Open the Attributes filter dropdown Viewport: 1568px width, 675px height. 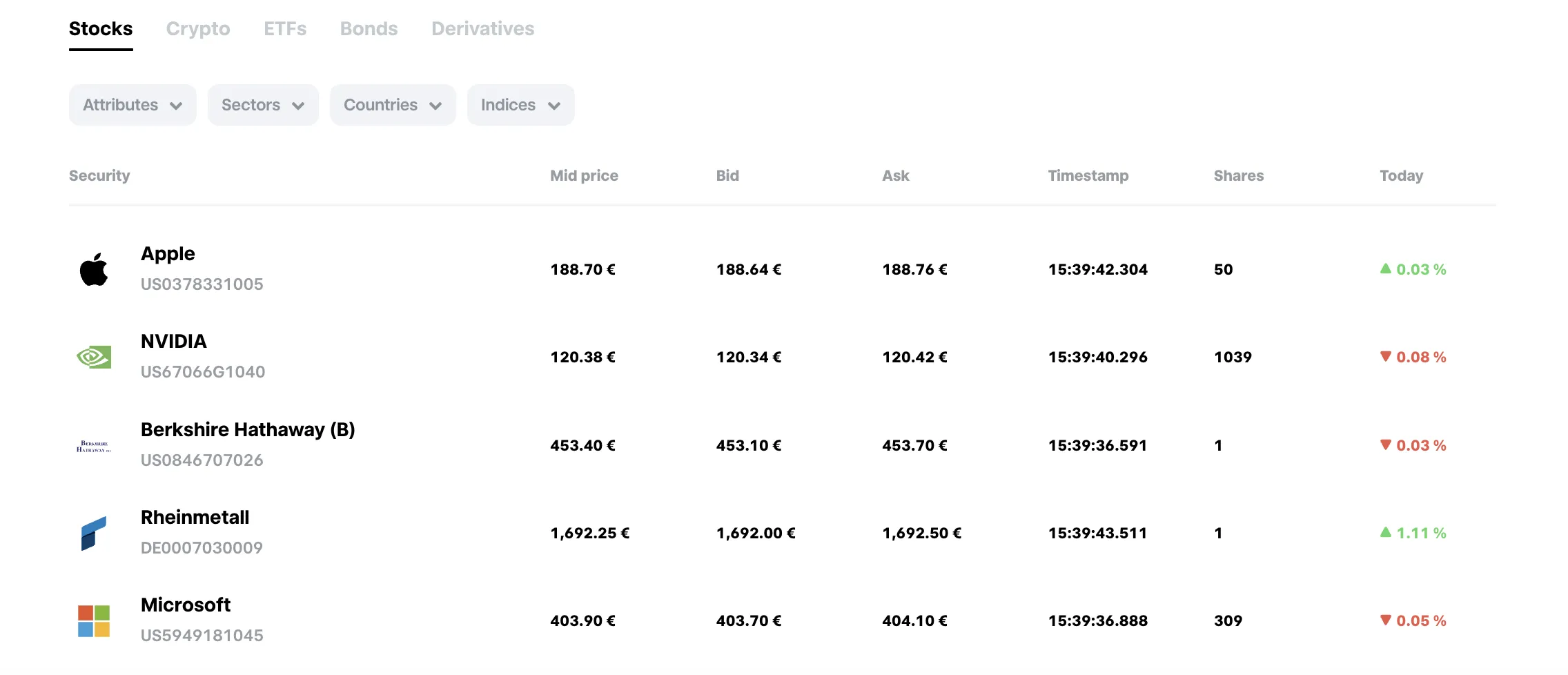133,105
